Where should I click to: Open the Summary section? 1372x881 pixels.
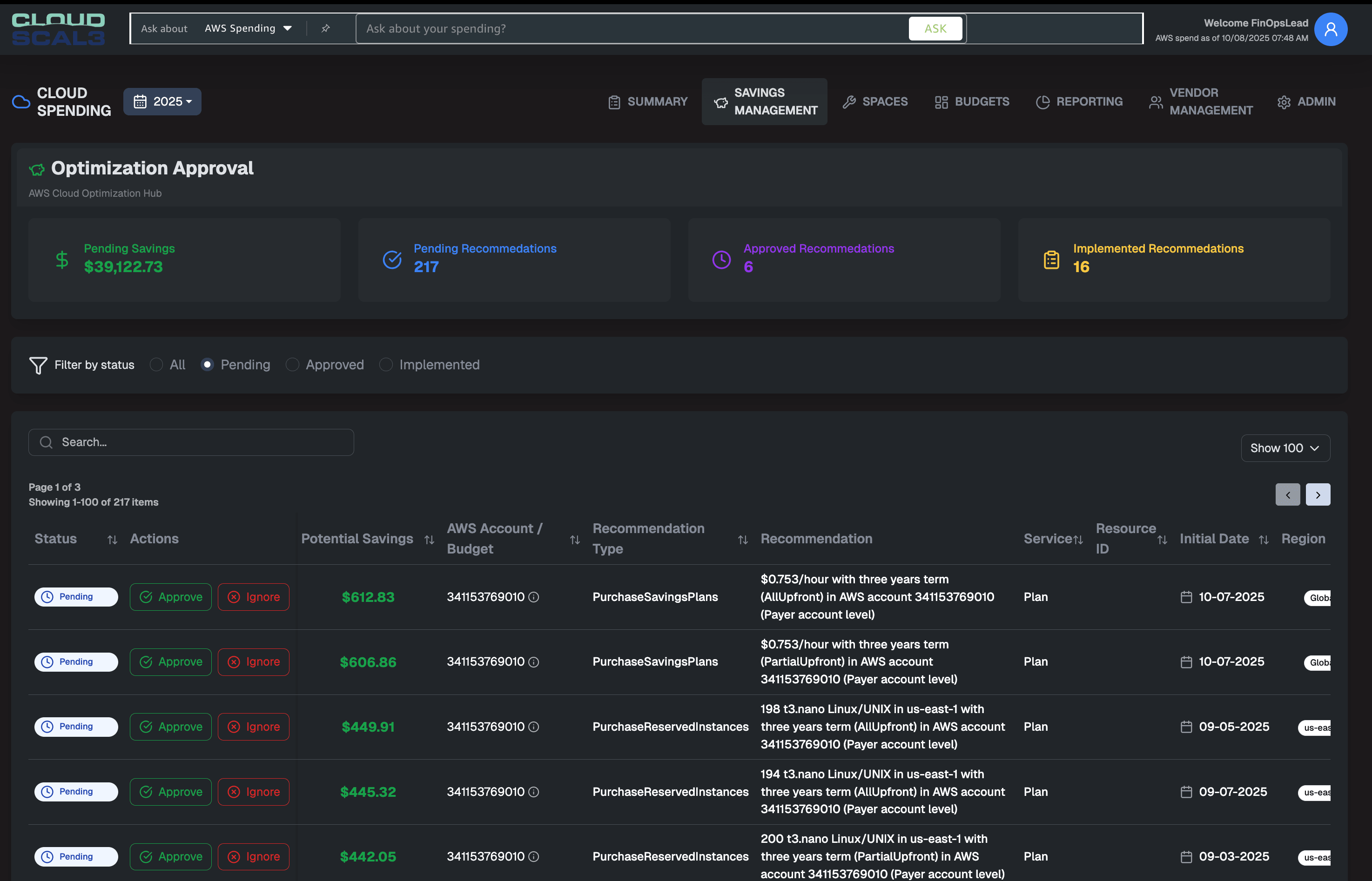click(x=647, y=101)
